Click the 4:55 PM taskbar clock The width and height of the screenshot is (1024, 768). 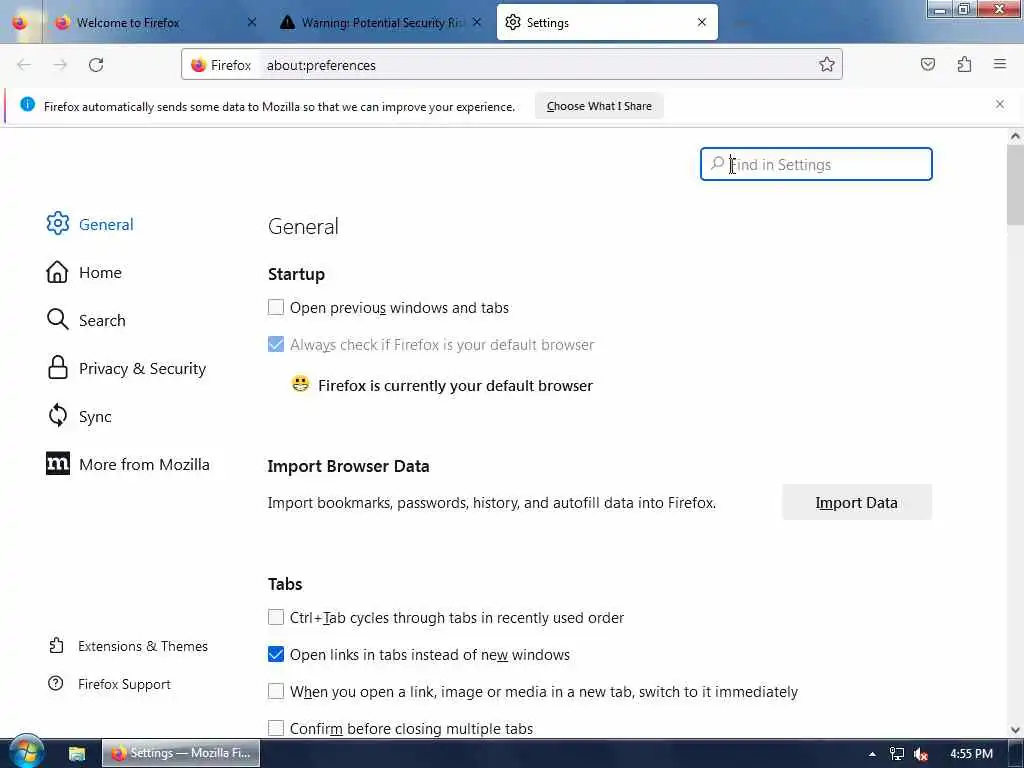pos(971,754)
